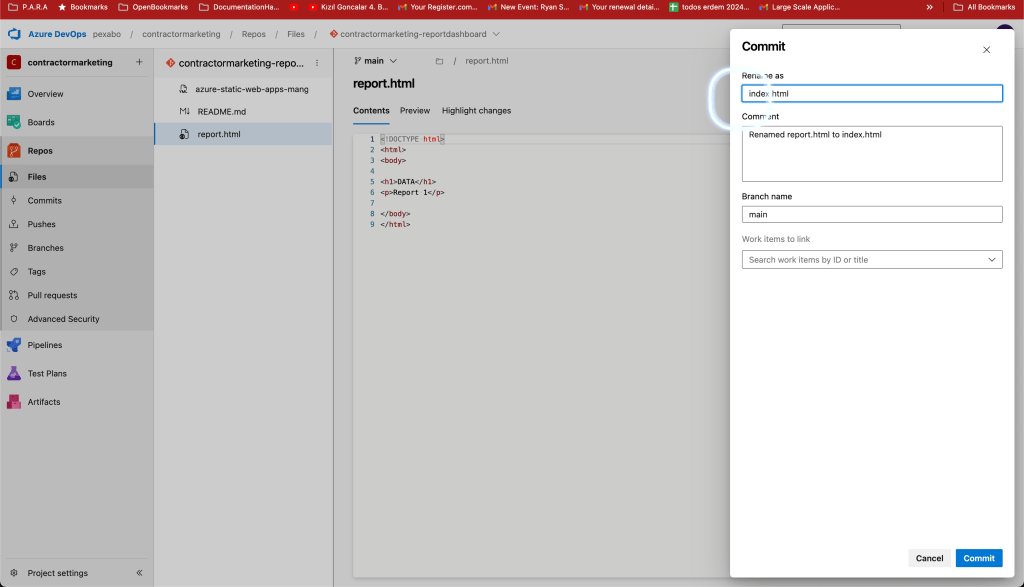The width and height of the screenshot is (1024, 587).
Task: Open the P.A.R.A bookmarks folder
Action: [x=28, y=7]
